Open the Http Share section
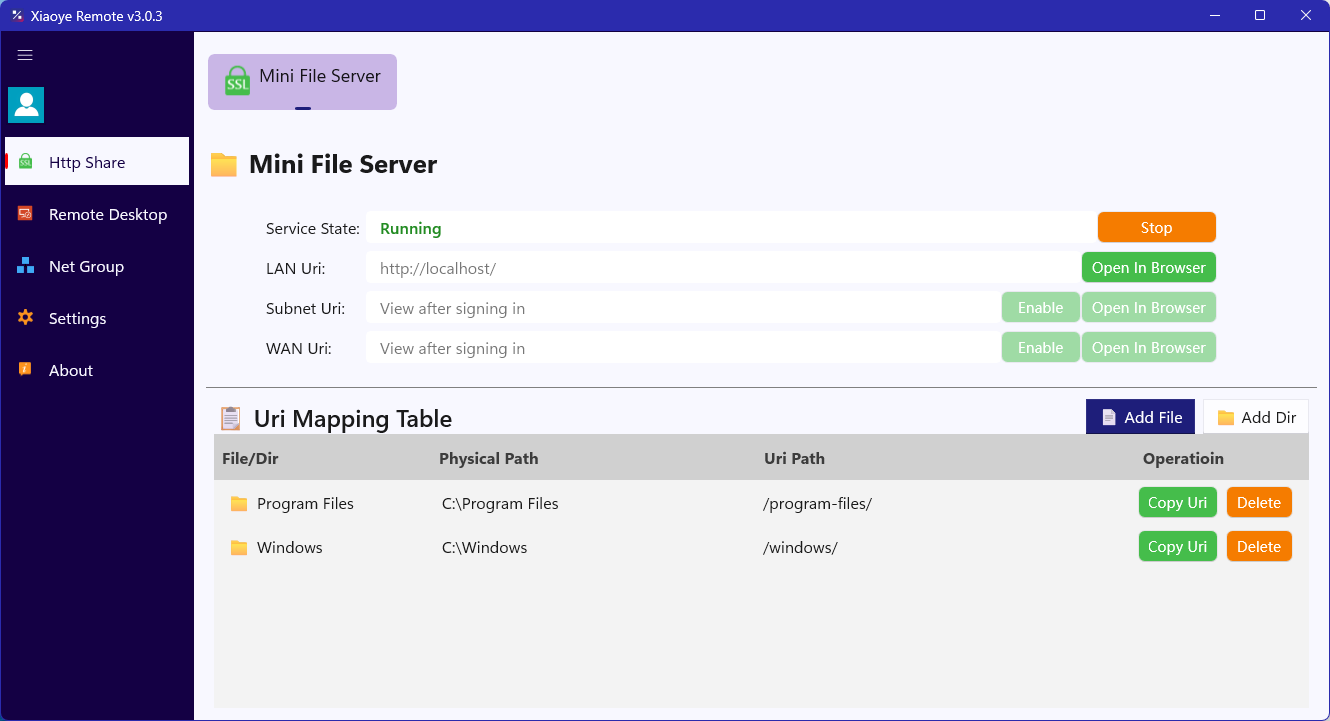 (x=97, y=161)
